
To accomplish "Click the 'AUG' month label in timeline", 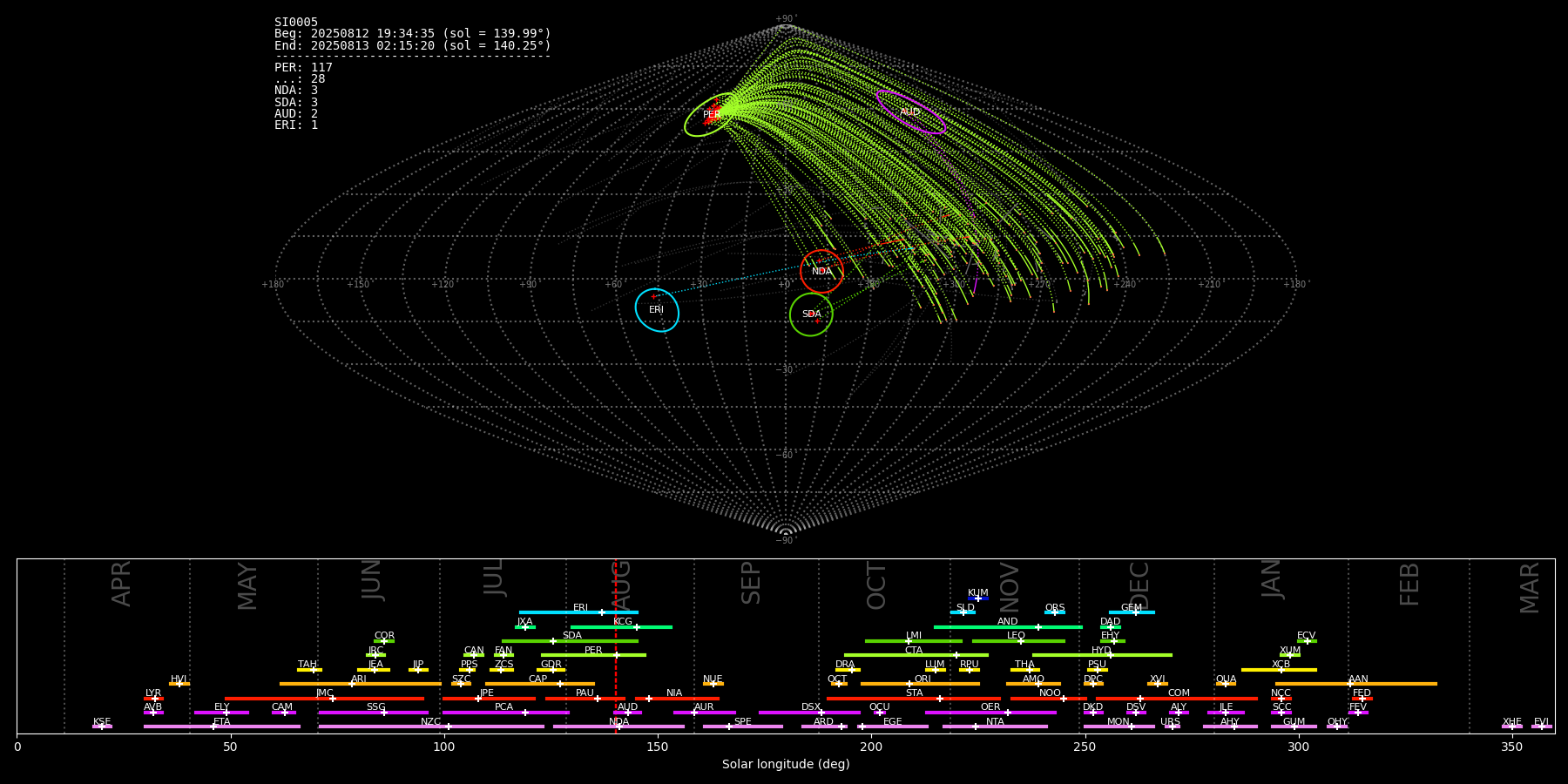I will click(621, 585).
